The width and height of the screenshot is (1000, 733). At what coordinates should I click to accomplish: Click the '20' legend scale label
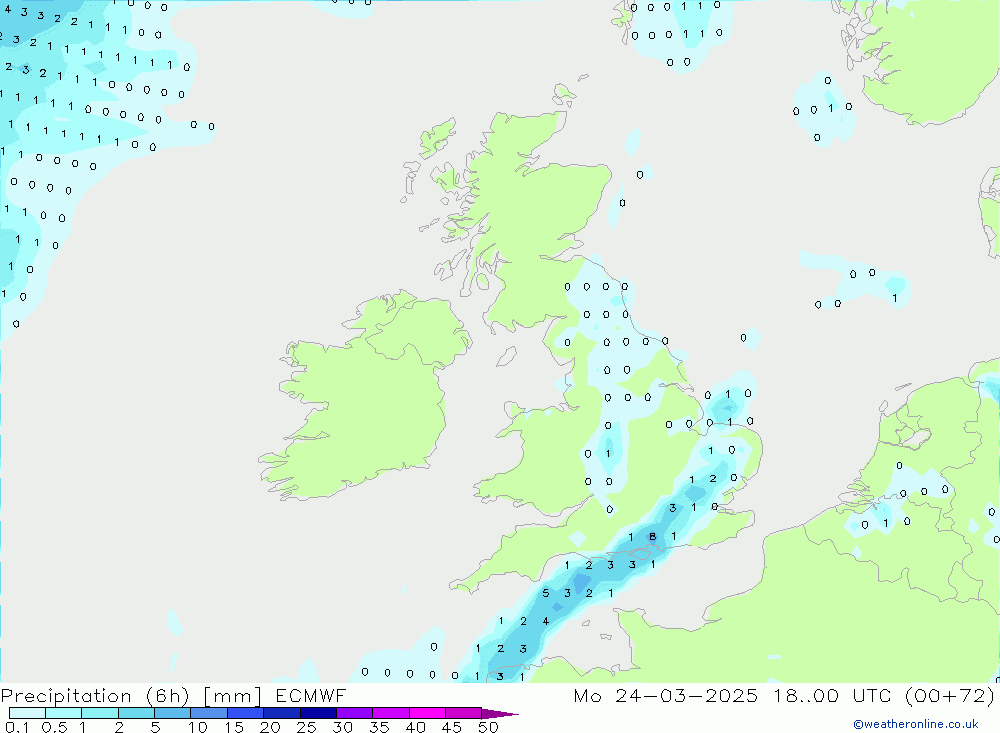pyautogui.click(x=270, y=727)
